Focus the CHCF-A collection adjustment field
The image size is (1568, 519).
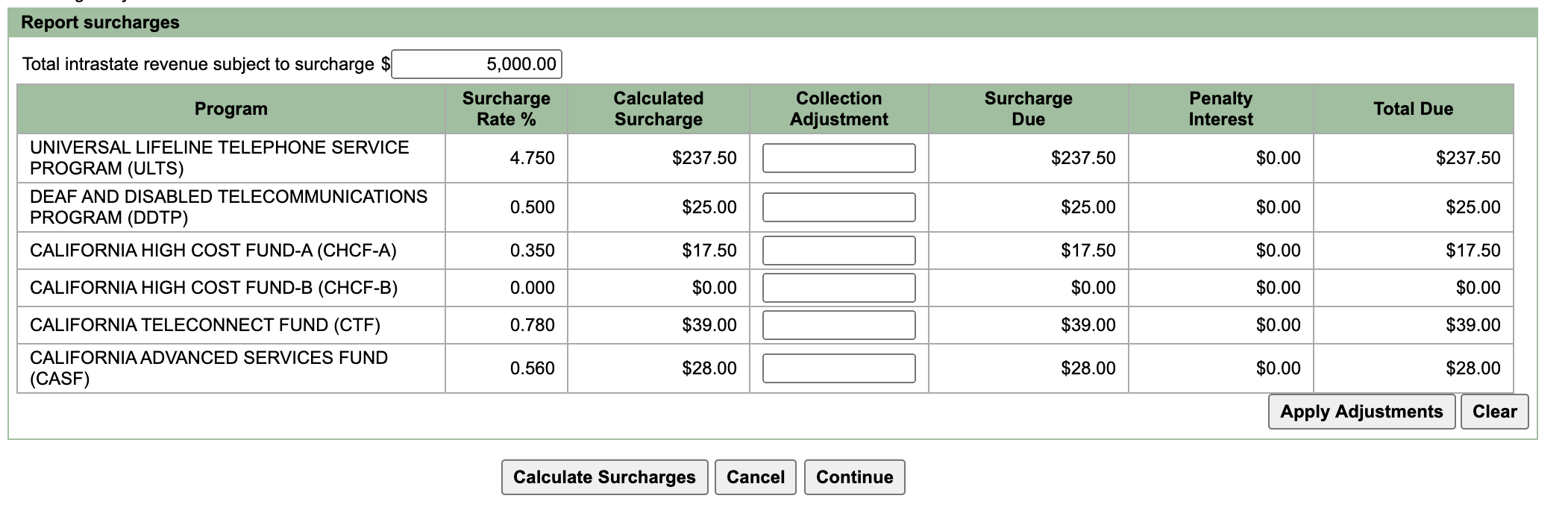coord(839,251)
